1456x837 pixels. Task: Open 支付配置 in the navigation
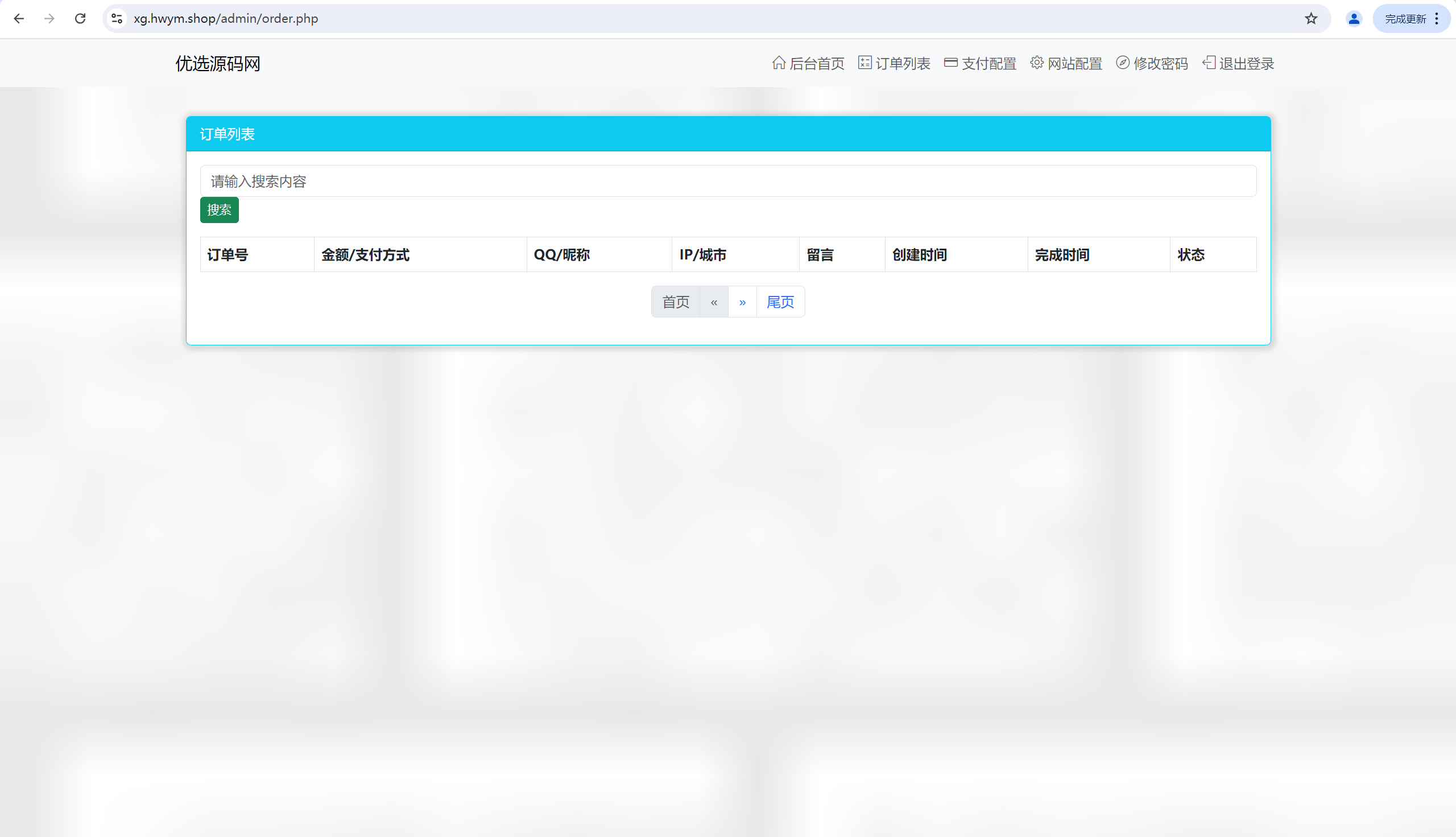click(981, 63)
